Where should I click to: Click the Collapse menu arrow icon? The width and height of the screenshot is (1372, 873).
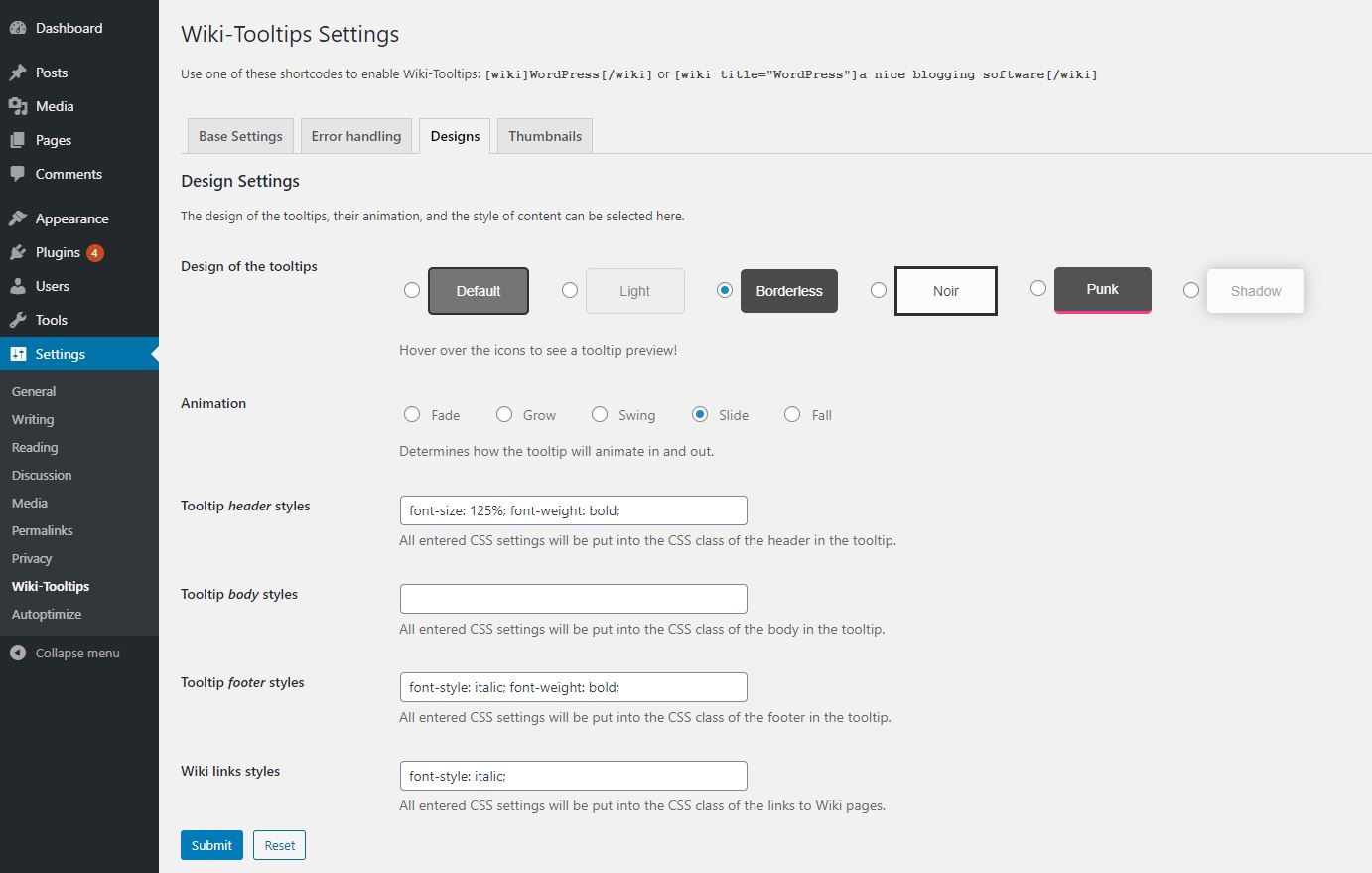coord(18,653)
